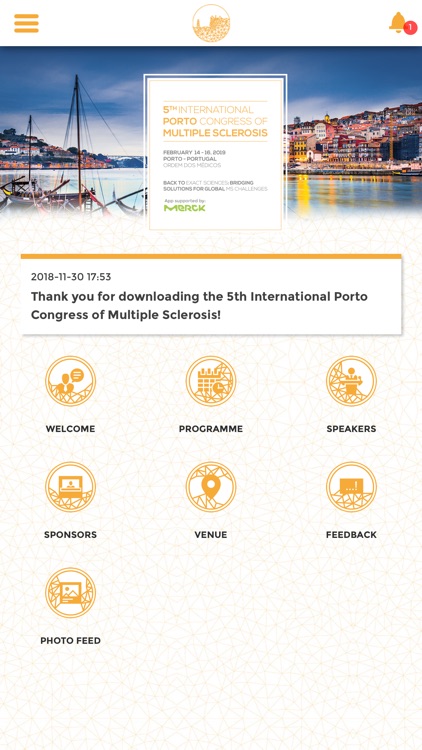Click the red notification count badge
The width and height of the screenshot is (422, 750).
tap(411, 28)
